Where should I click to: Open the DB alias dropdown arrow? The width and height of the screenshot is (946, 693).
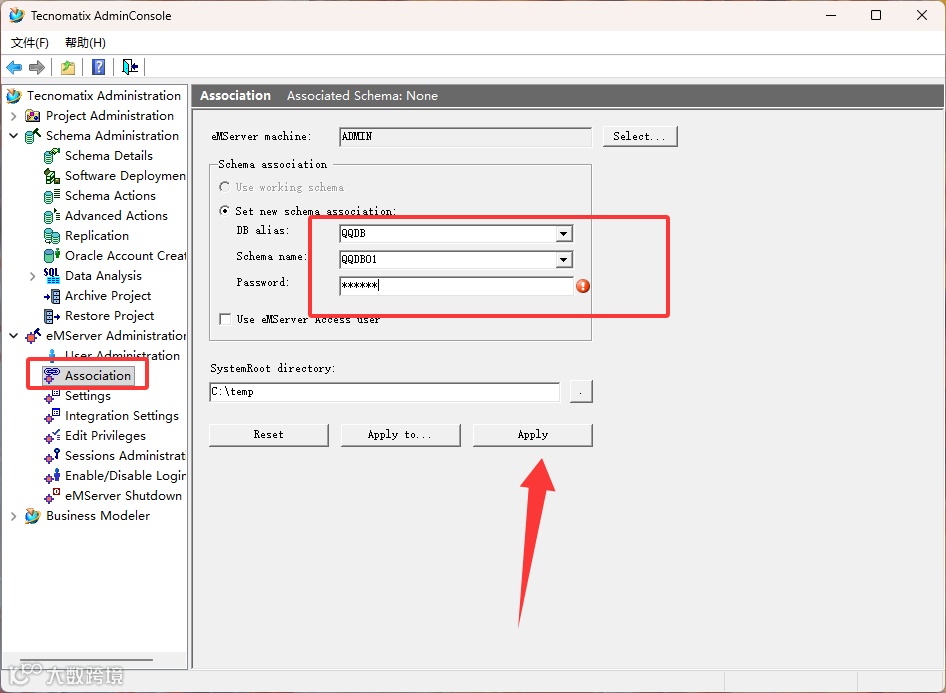563,233
